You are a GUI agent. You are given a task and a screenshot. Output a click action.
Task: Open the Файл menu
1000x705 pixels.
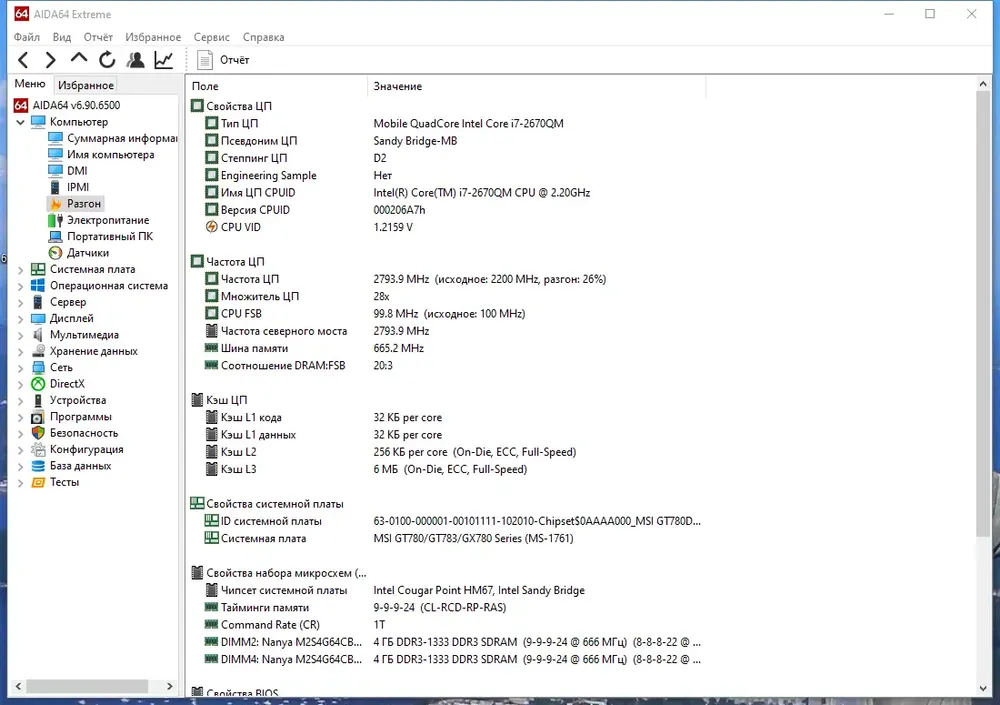click(x=27, y=37)
